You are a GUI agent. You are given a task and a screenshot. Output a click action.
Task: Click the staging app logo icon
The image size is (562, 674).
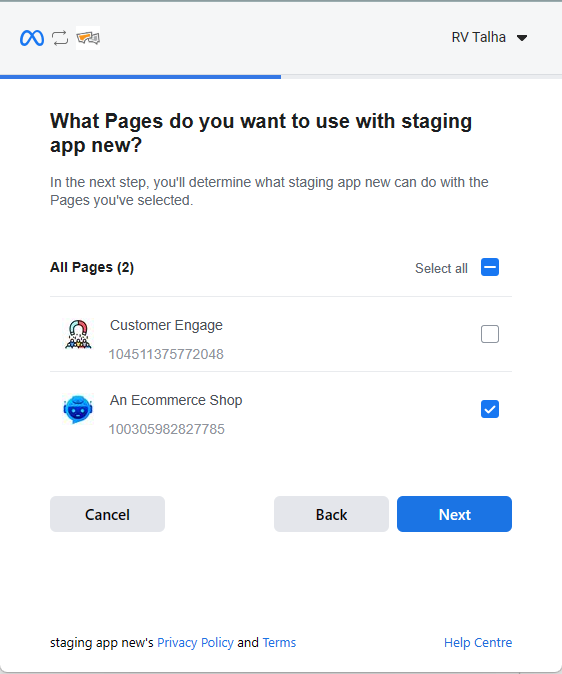88,38
